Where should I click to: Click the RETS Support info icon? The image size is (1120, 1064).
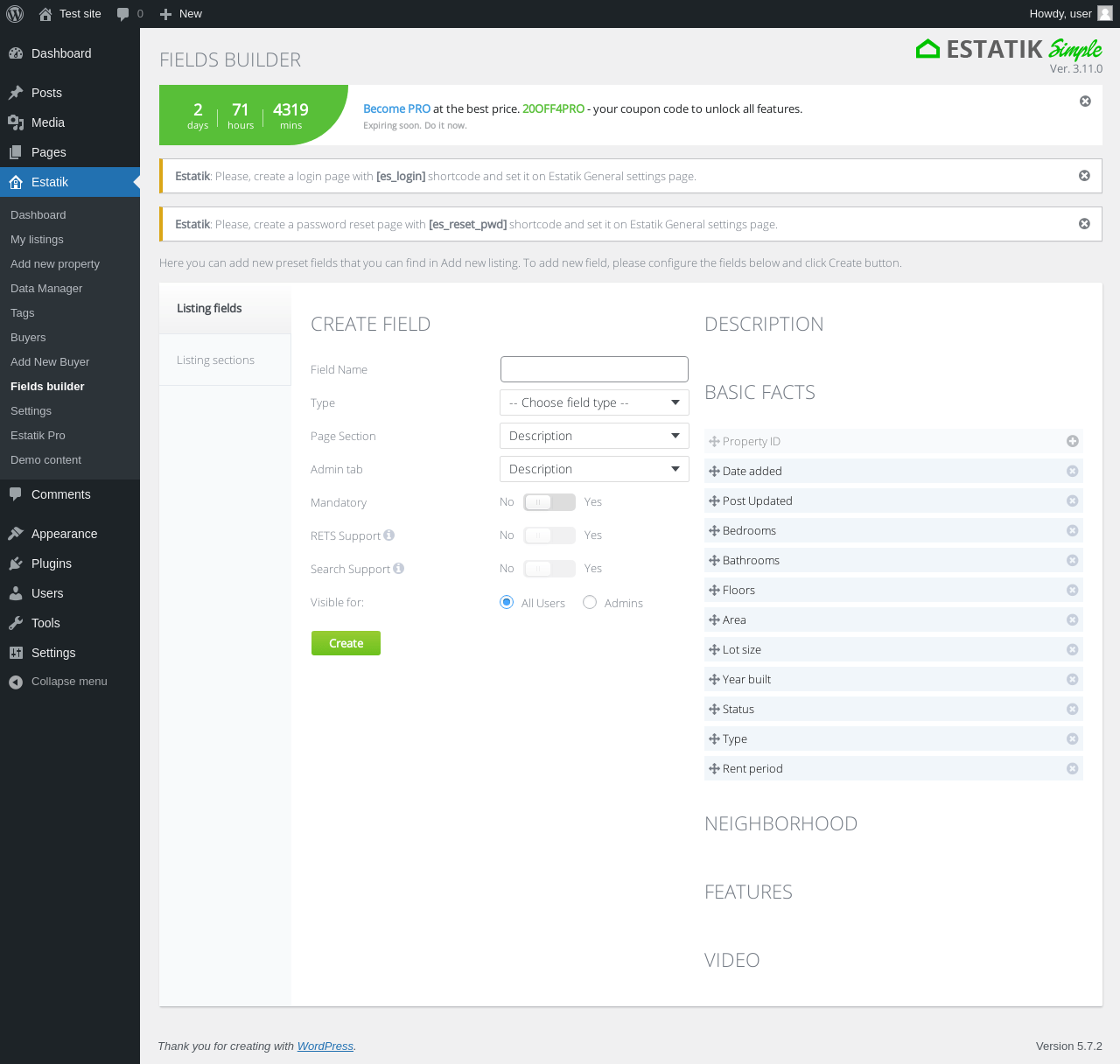coord(389,535)
